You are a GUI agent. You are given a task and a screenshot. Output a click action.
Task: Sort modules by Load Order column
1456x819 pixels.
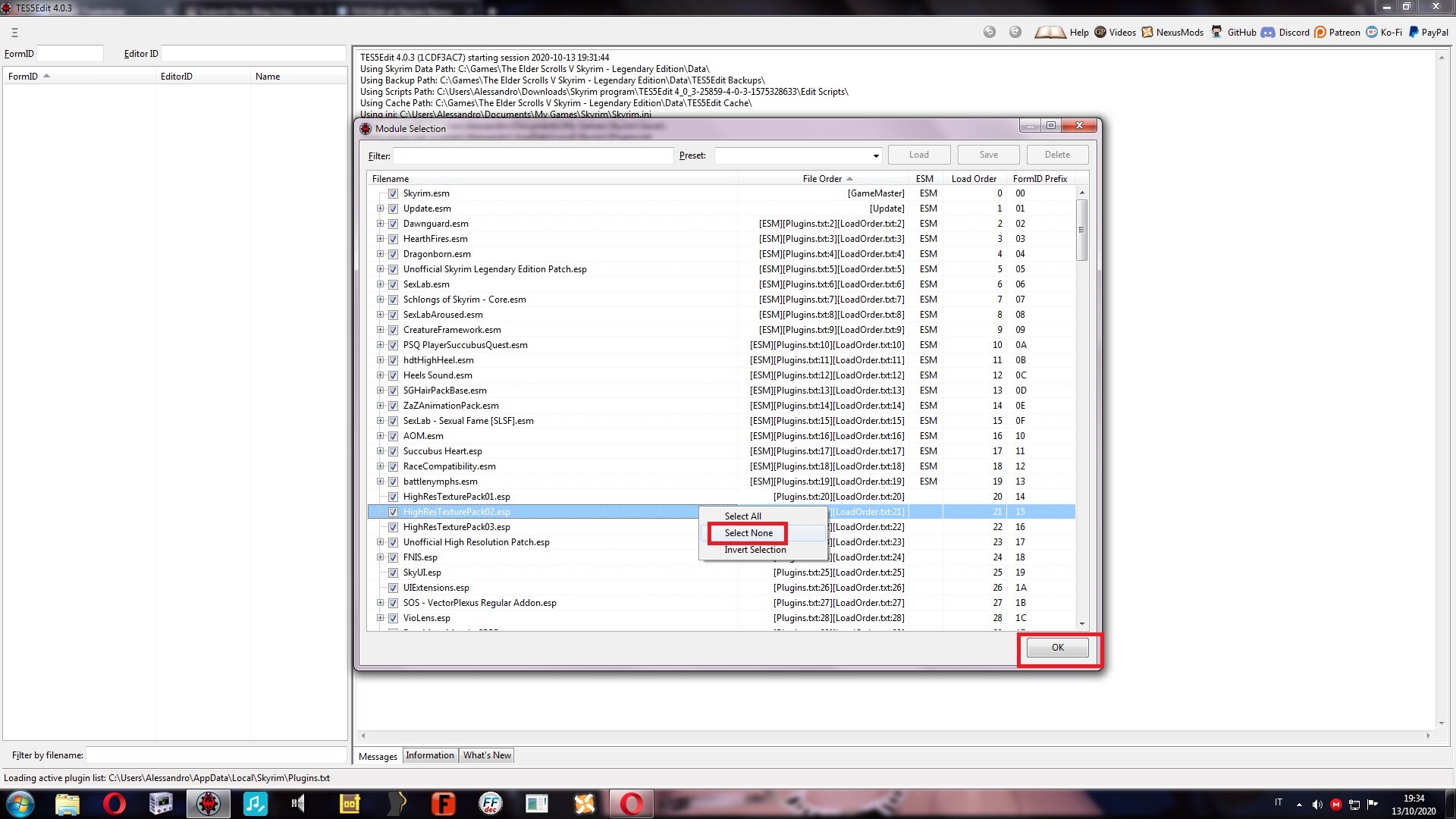point(974,179)
